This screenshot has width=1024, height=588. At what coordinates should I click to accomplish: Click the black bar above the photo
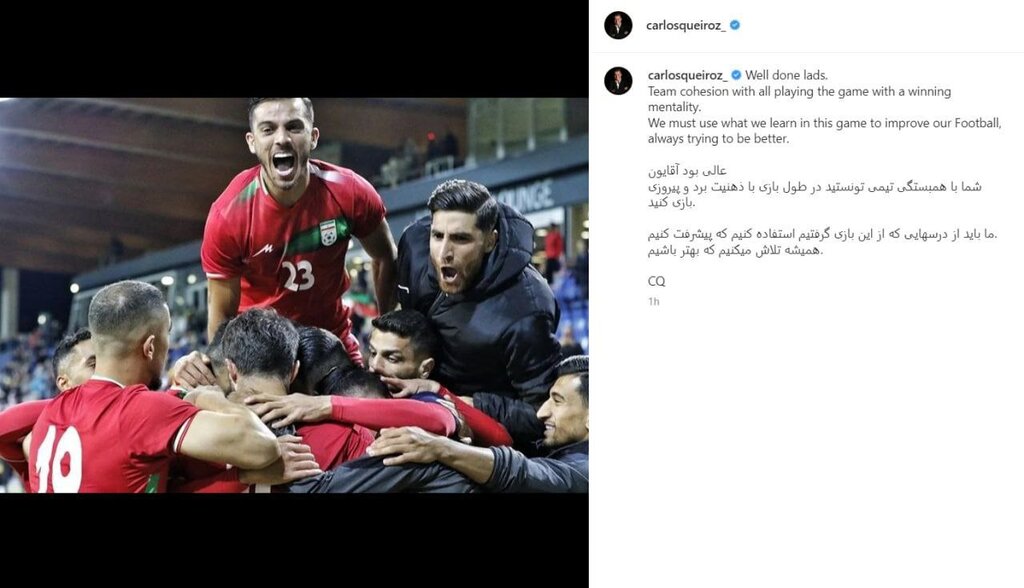[294, 49]
